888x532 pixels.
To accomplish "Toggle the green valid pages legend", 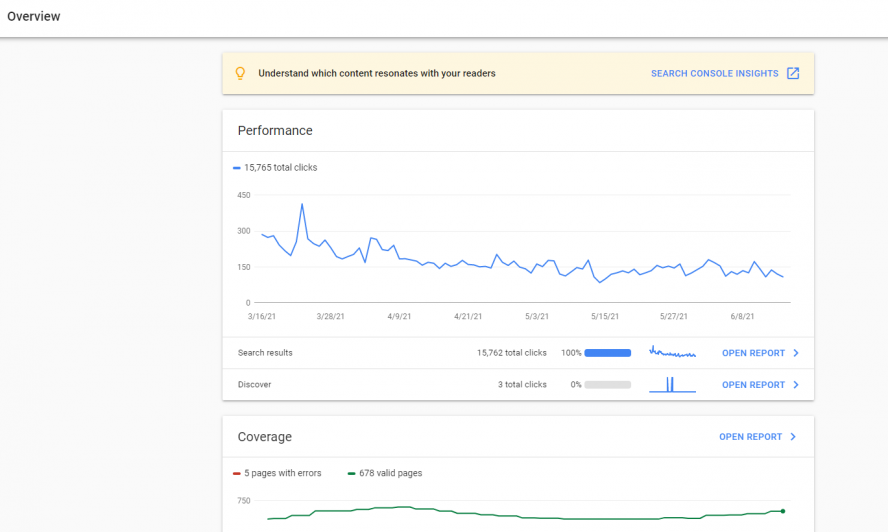I will [x=351, y=473].
